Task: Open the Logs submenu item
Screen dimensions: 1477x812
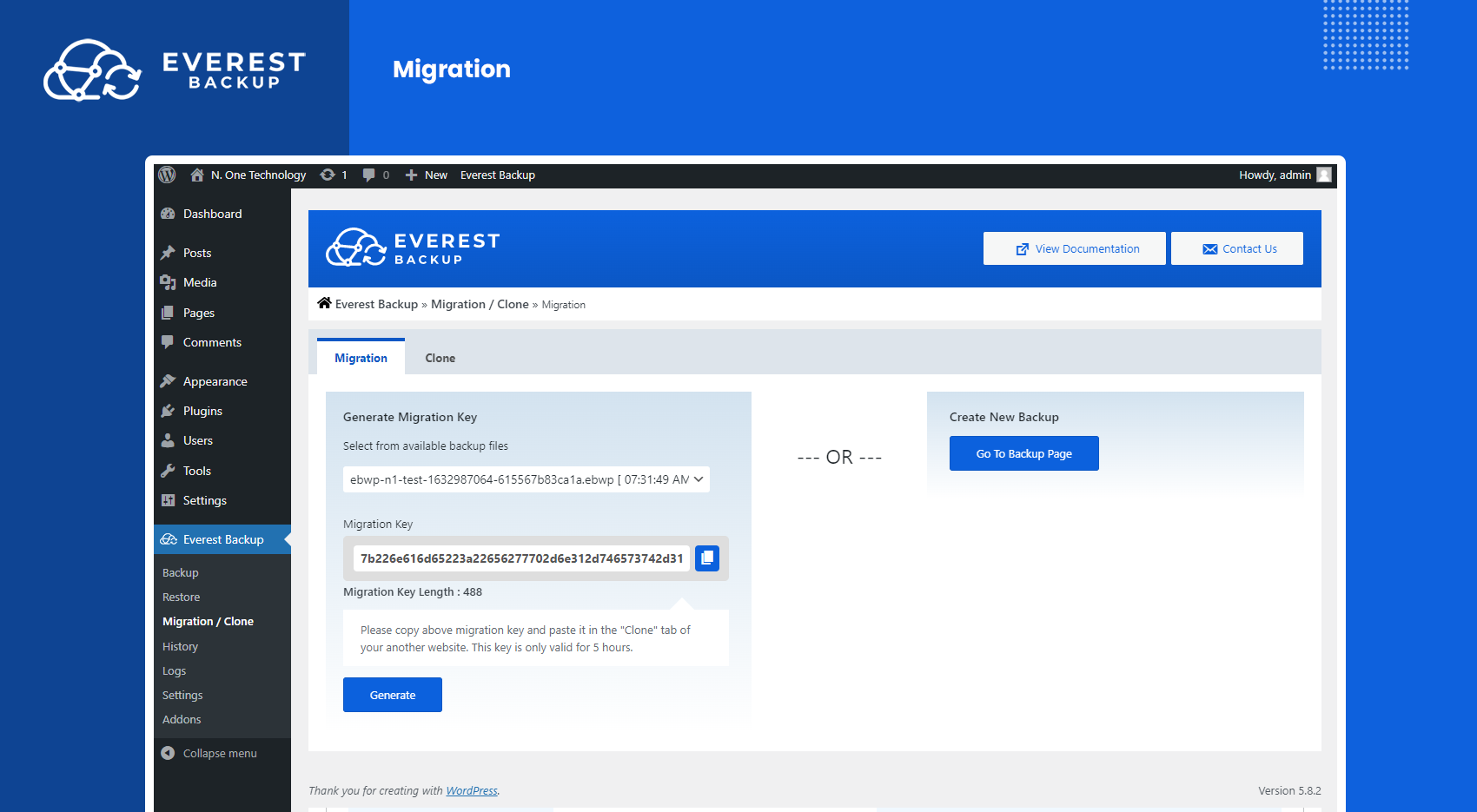Action: pyautogui.click(x=174, y=670)
